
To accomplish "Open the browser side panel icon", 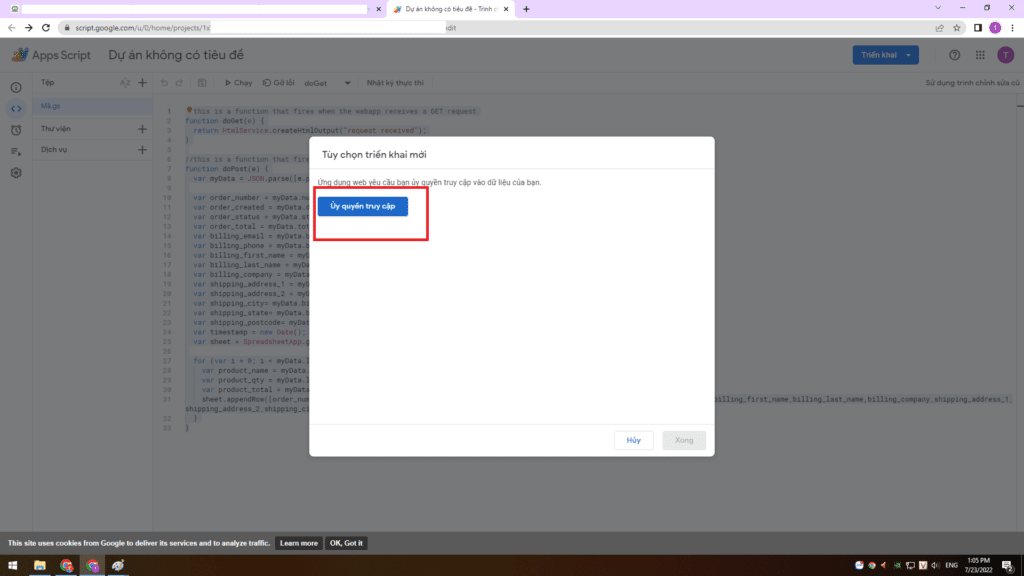I will click(978, 28).
